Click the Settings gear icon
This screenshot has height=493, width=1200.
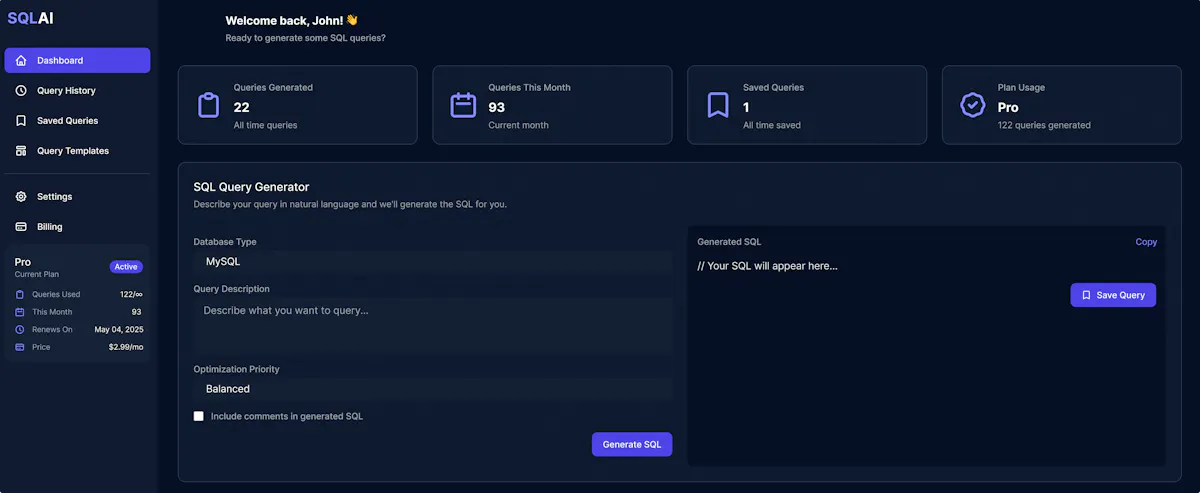[x=21, y=196]
